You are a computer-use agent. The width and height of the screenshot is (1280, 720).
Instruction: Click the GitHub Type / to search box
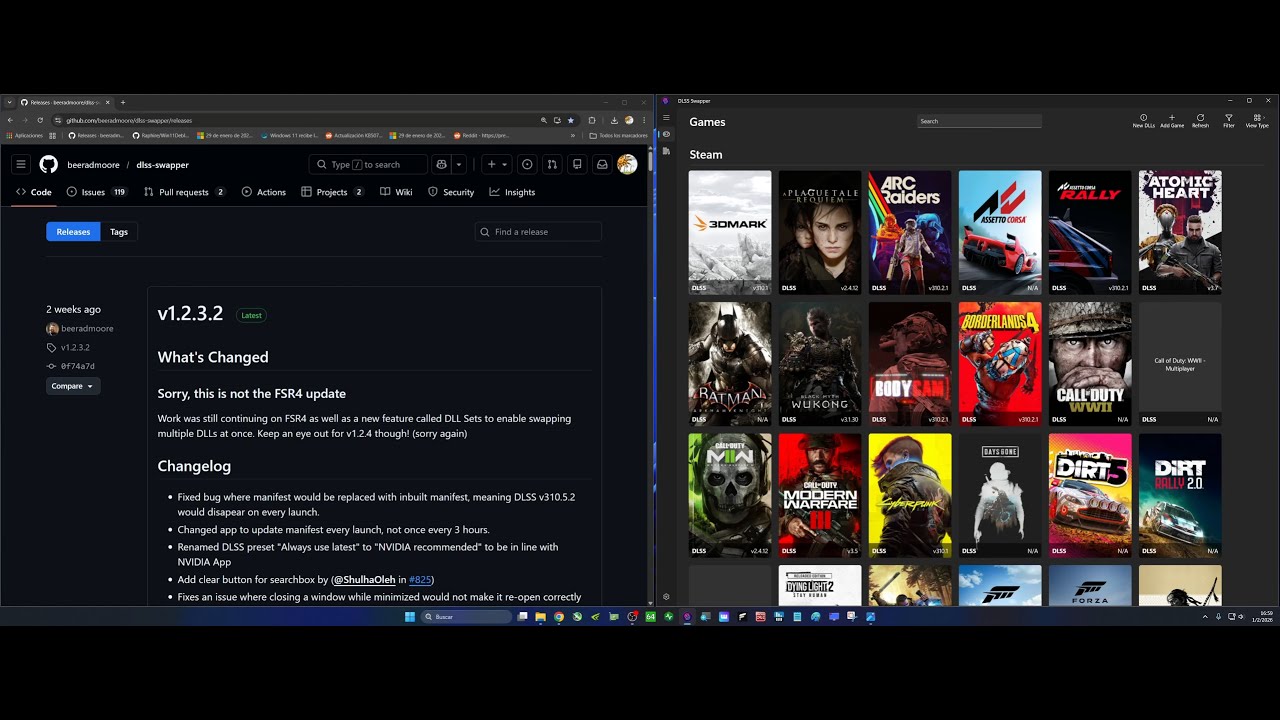(x=368, y=164)
